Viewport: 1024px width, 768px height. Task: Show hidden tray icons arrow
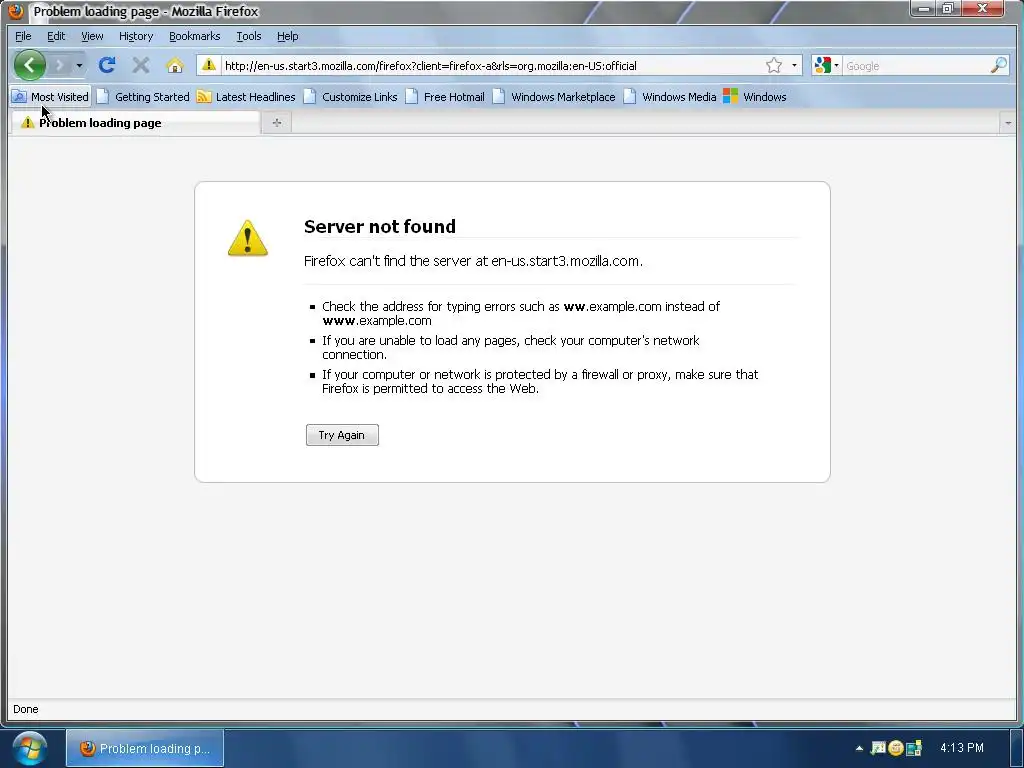(859, 748)
